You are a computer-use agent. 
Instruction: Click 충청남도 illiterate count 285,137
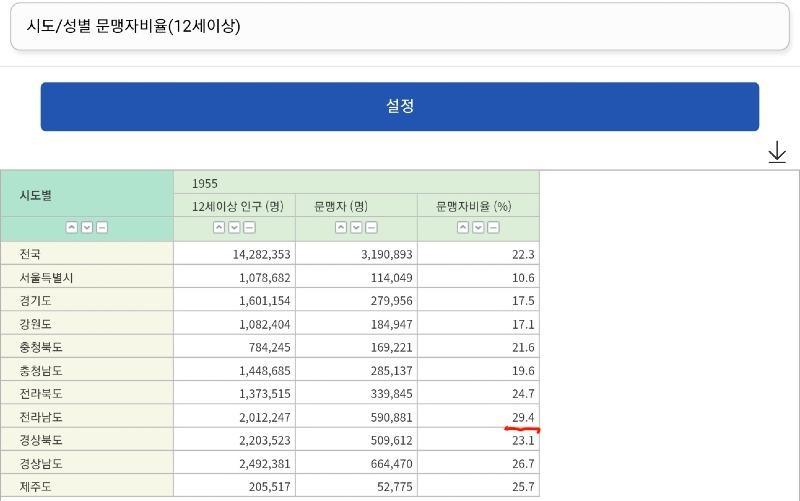coord(391,370)
